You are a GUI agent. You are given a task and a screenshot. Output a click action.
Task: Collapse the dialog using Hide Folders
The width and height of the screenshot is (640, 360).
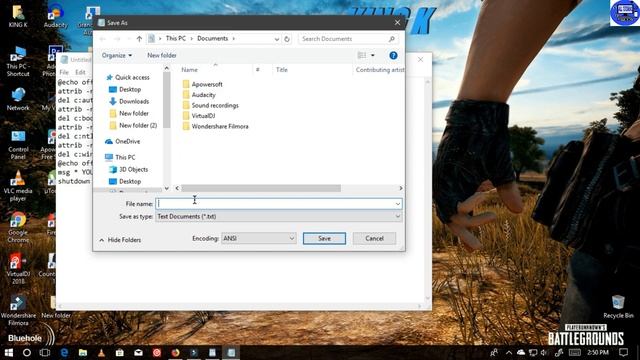point(120,240)
